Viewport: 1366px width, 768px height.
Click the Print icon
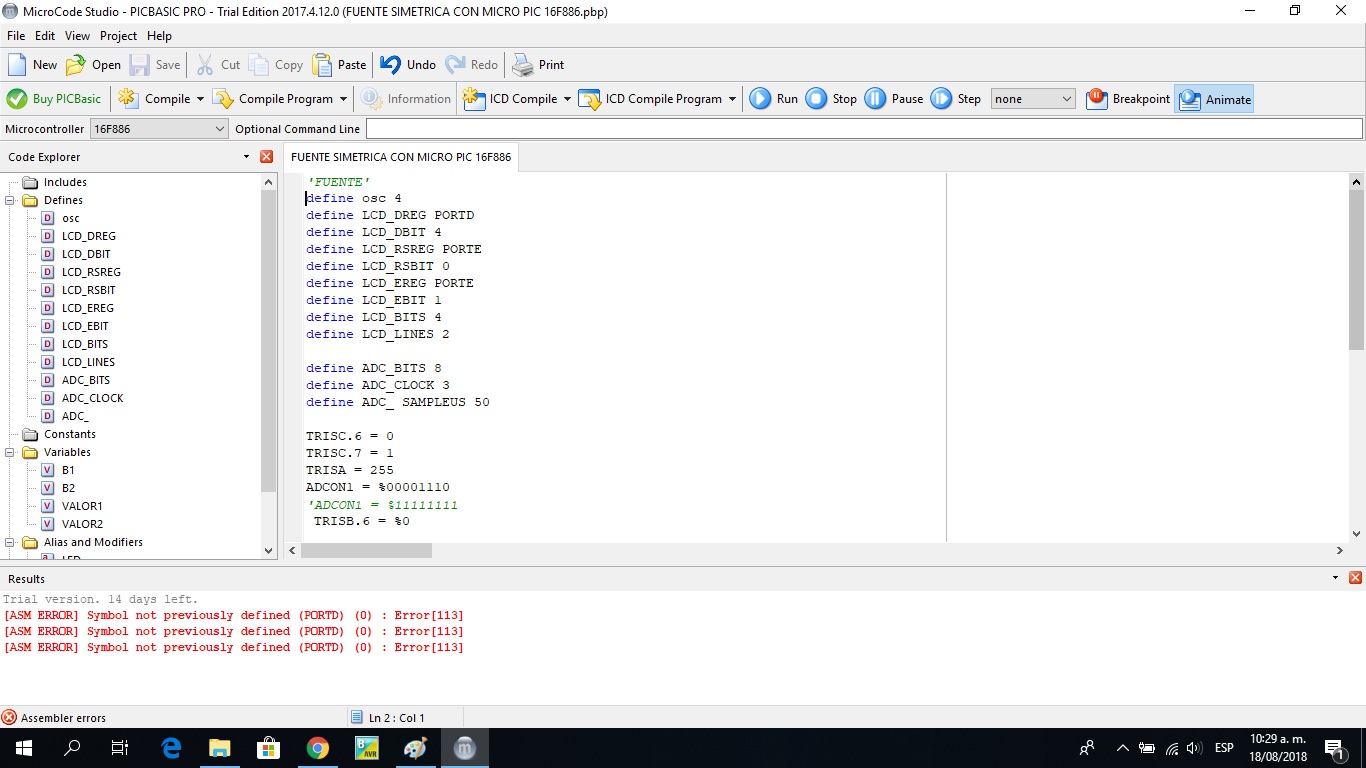pyautogui.click(x=523, y=65)
